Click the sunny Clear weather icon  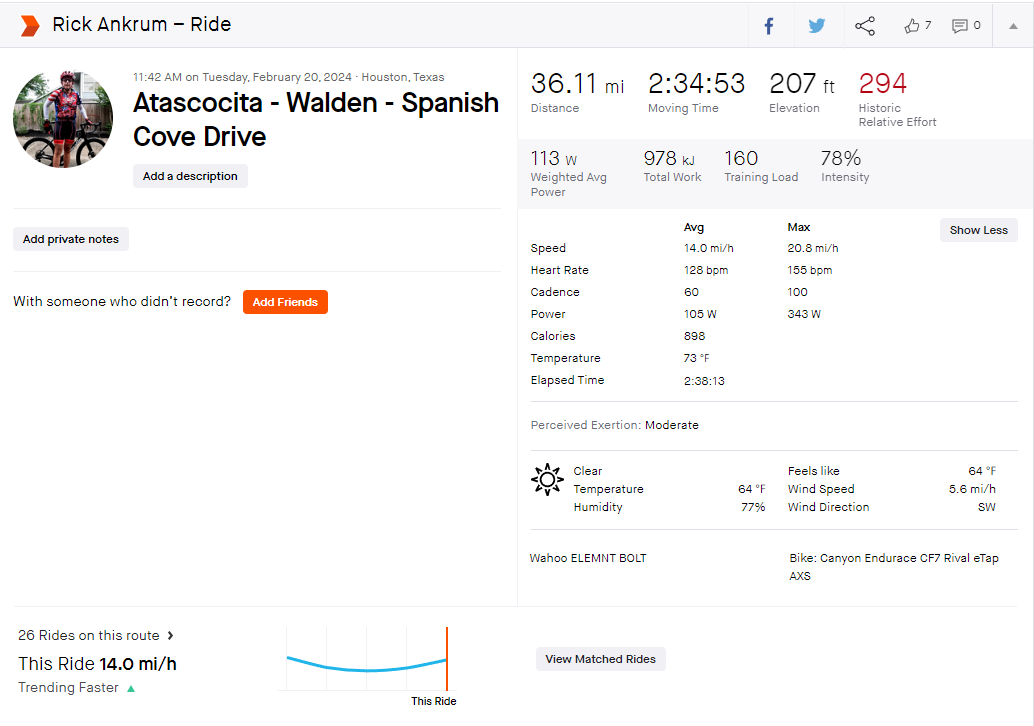click(547, 479)
